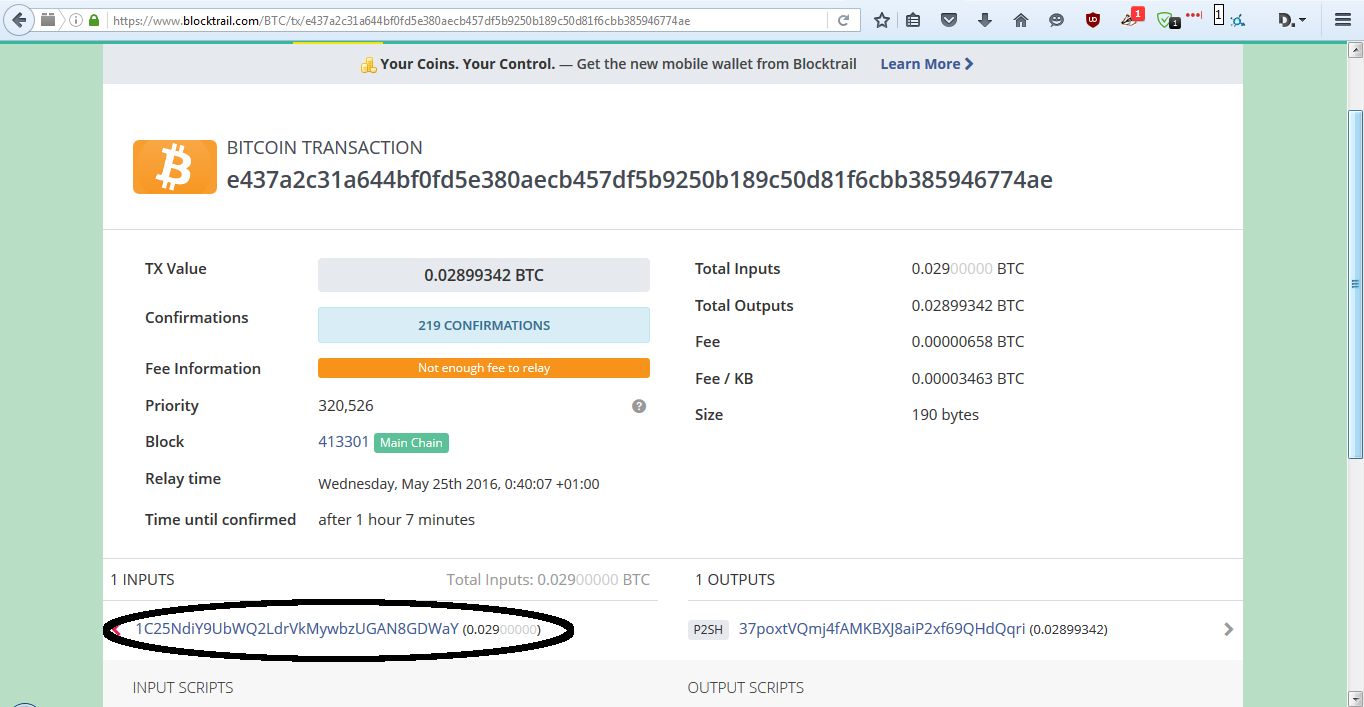The width and height of the screenshot is (1364, 707).
Task: Open the green shield extension icon
Action: (1168, 20)
